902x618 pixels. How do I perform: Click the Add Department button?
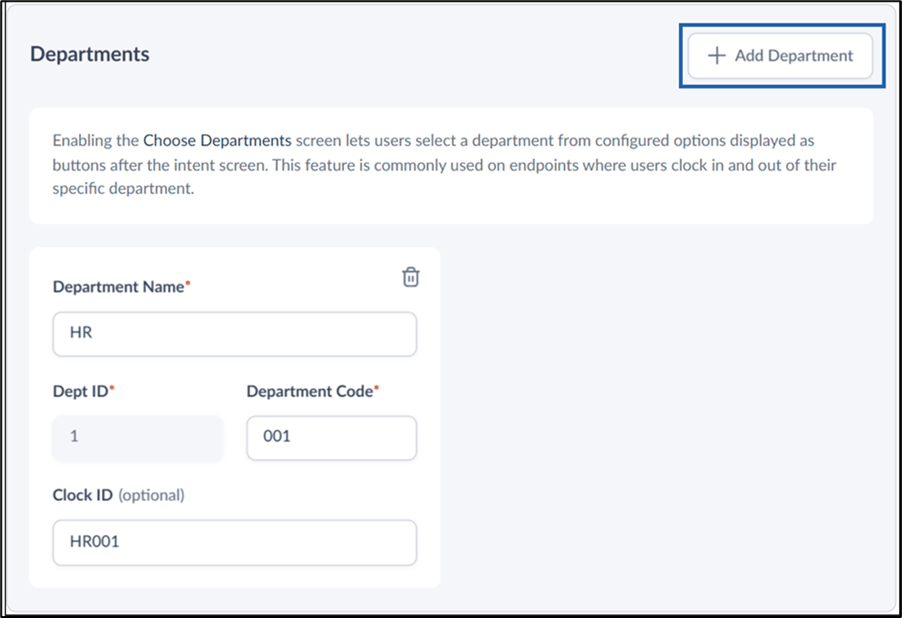[x=780, y=56]
